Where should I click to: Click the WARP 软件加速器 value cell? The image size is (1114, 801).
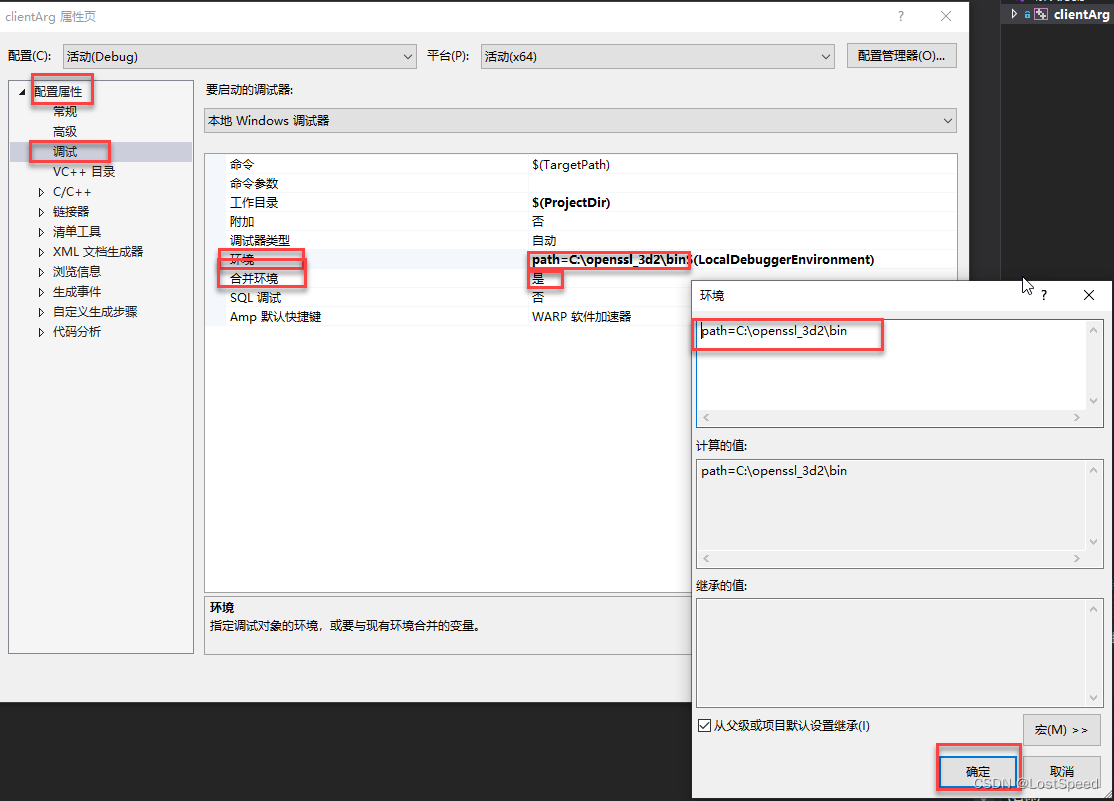pos(581,317)
